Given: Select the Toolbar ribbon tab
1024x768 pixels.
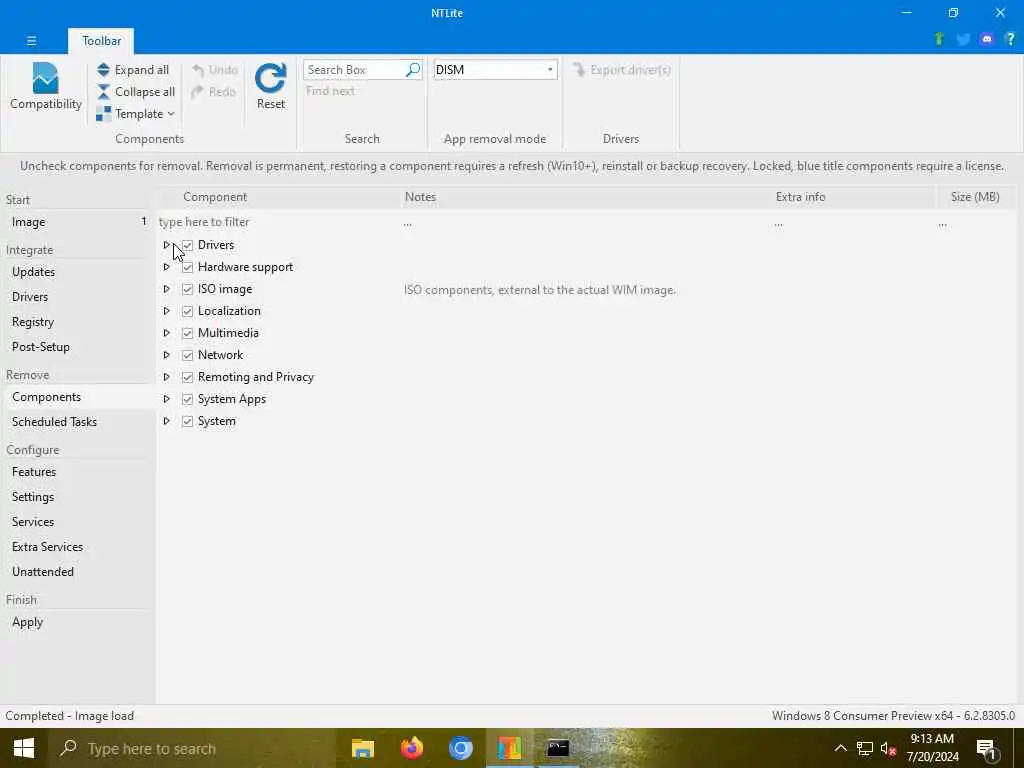Looking at the screenshot, I should pyautogui.click(x=101, y=40).
